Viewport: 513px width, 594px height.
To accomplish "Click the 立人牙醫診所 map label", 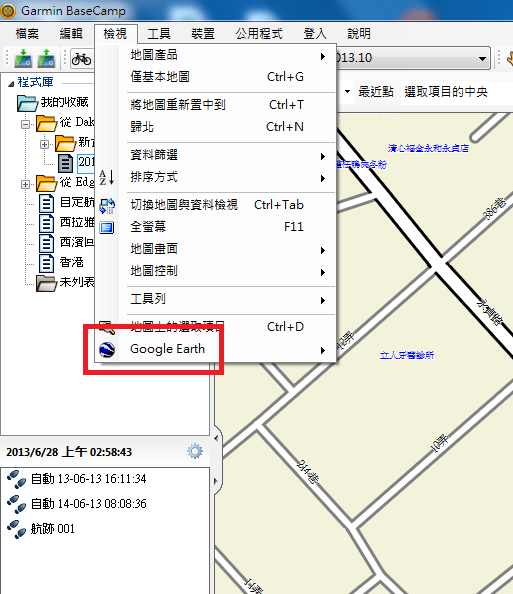I will pos(407,355).
